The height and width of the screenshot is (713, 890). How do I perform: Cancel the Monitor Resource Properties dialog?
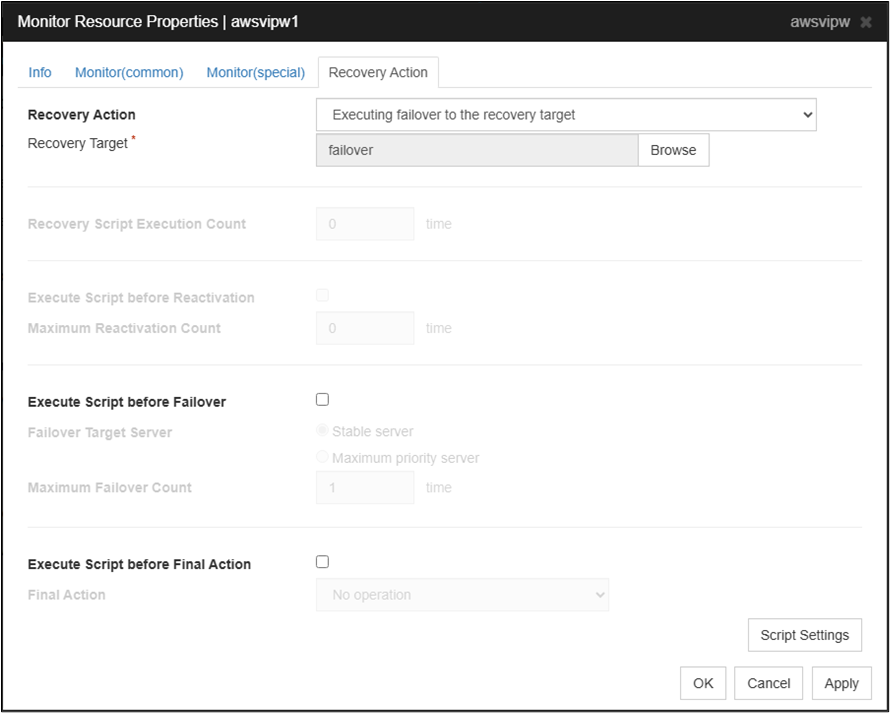(768, 683)
